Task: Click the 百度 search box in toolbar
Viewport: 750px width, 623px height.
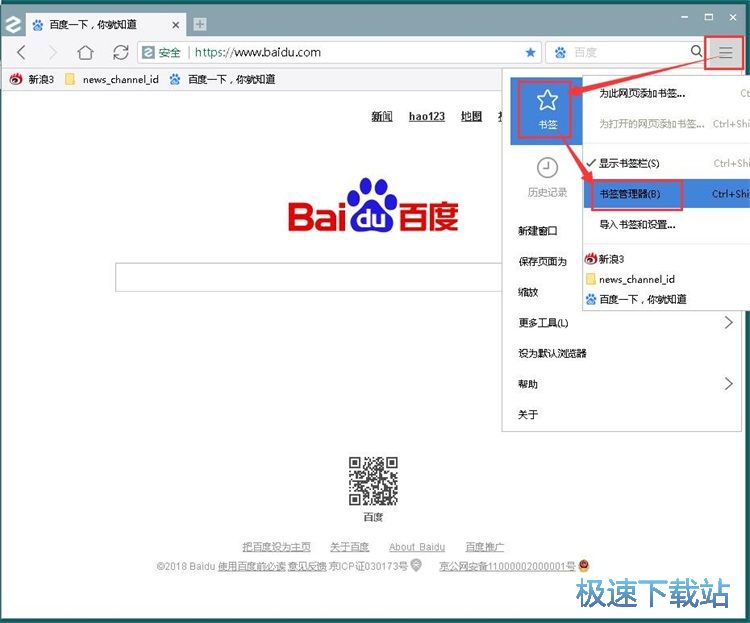Action: [627, 52]
